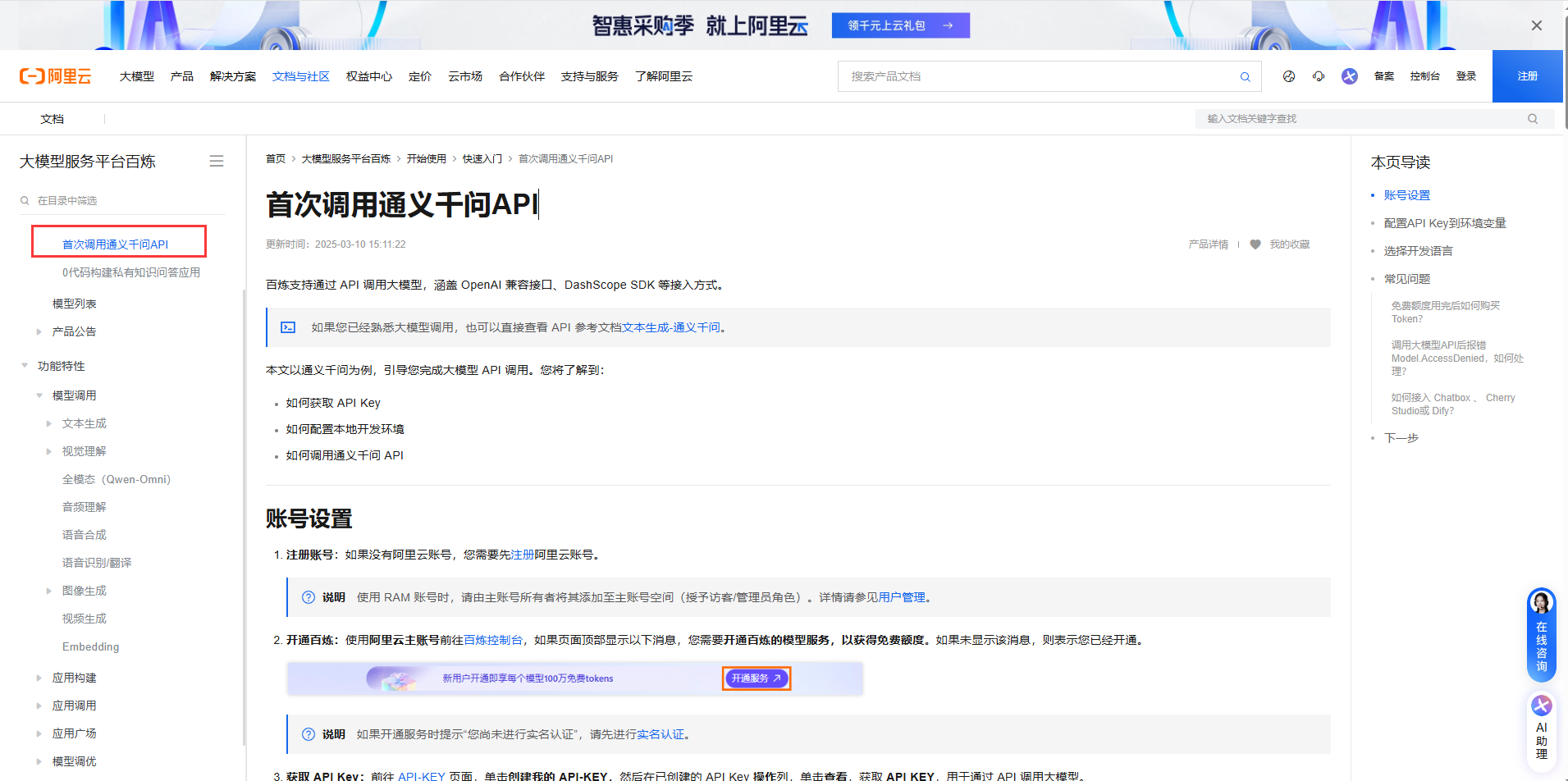Open the 解决方案 menu
The width and height of the screenshot is (1568, 781).
pyautogui.click(x=233, y=76)
